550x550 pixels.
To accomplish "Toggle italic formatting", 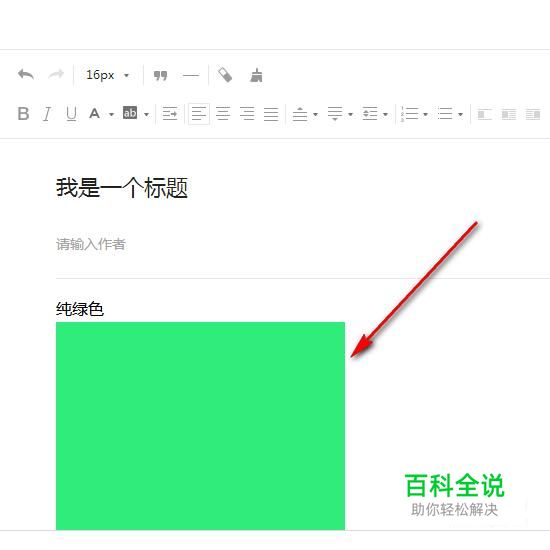I will coord(47,114).
